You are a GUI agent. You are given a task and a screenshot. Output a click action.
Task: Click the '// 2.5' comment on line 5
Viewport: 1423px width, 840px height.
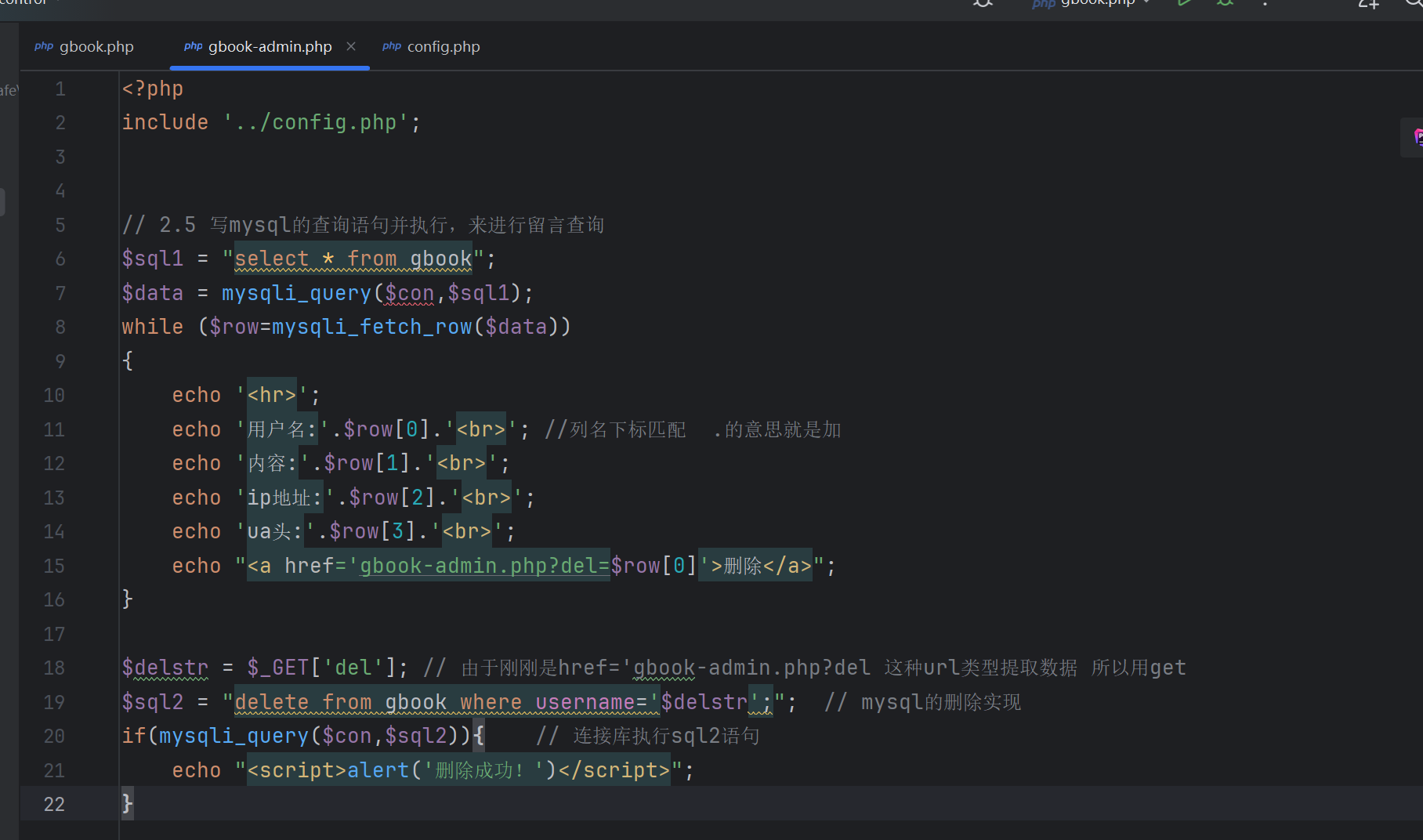[159, 225]
